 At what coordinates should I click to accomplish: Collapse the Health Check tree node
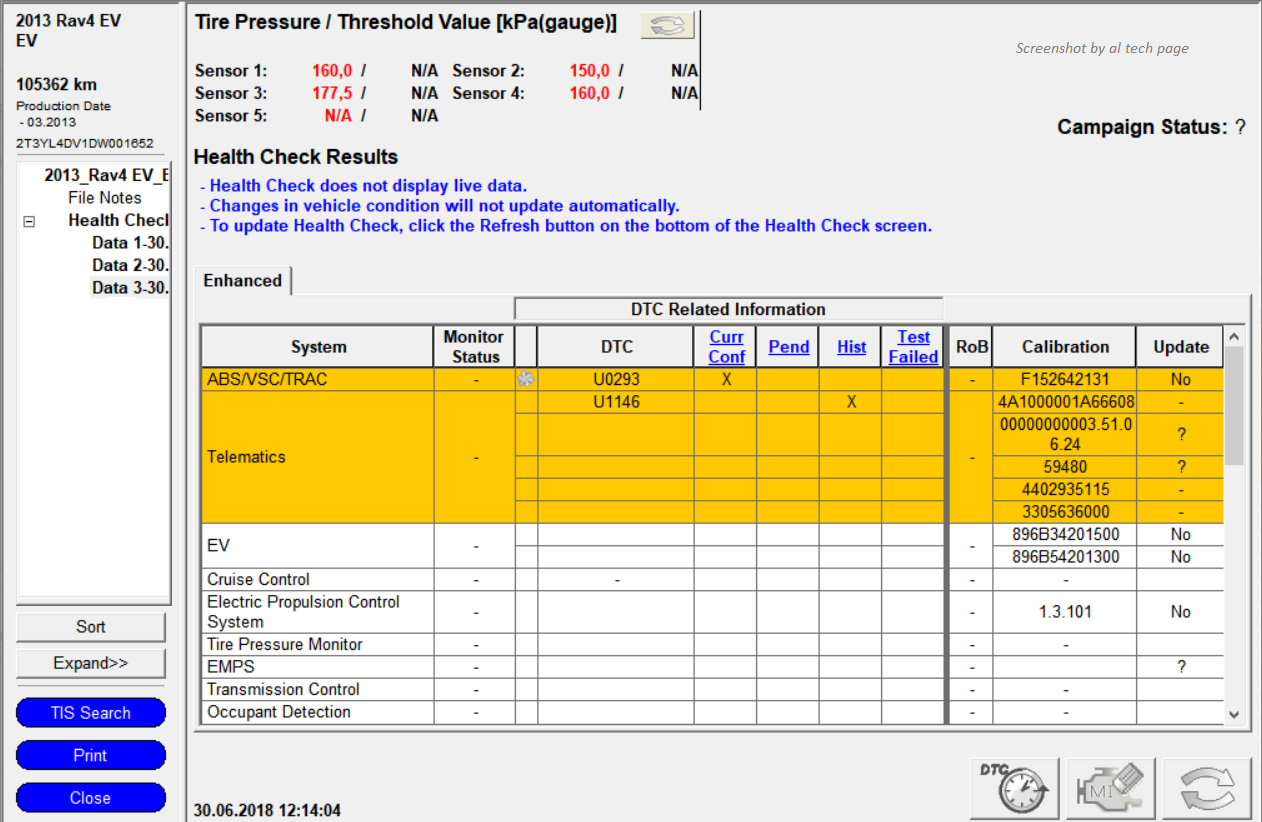click(x=29, y=221)
